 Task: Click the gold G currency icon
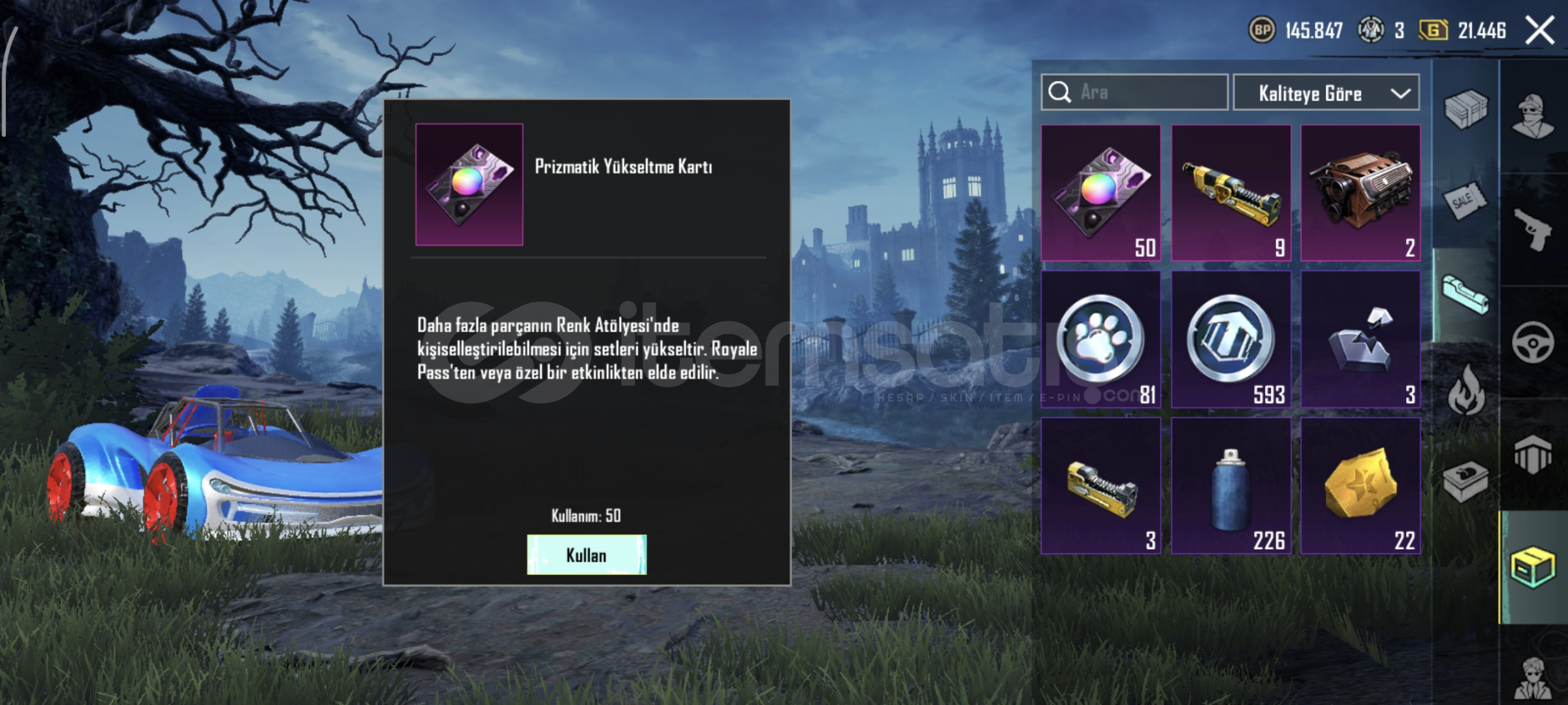1433,30
